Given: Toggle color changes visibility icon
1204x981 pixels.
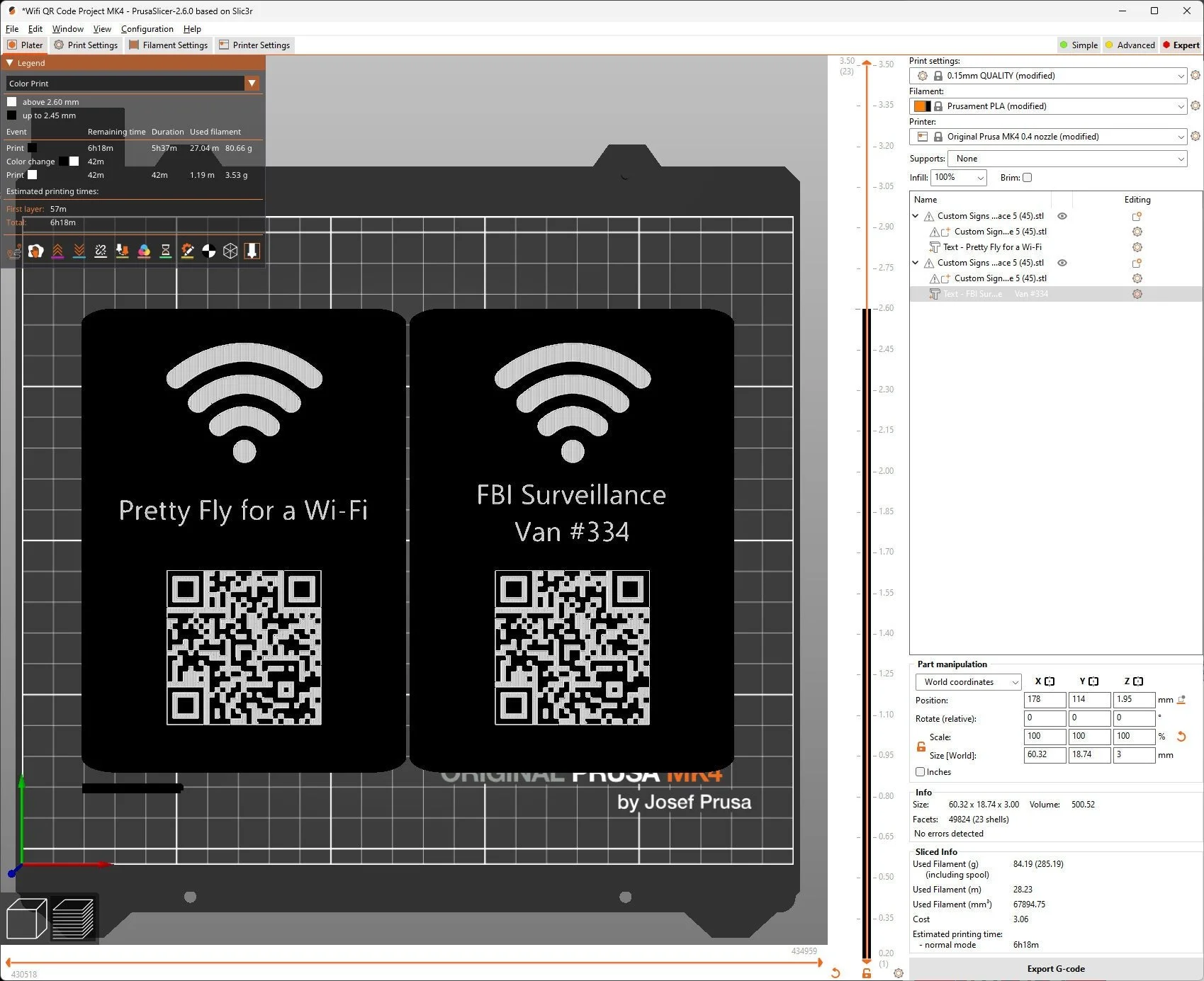Looking at the screenshot, I should click(x=144, y=251).
